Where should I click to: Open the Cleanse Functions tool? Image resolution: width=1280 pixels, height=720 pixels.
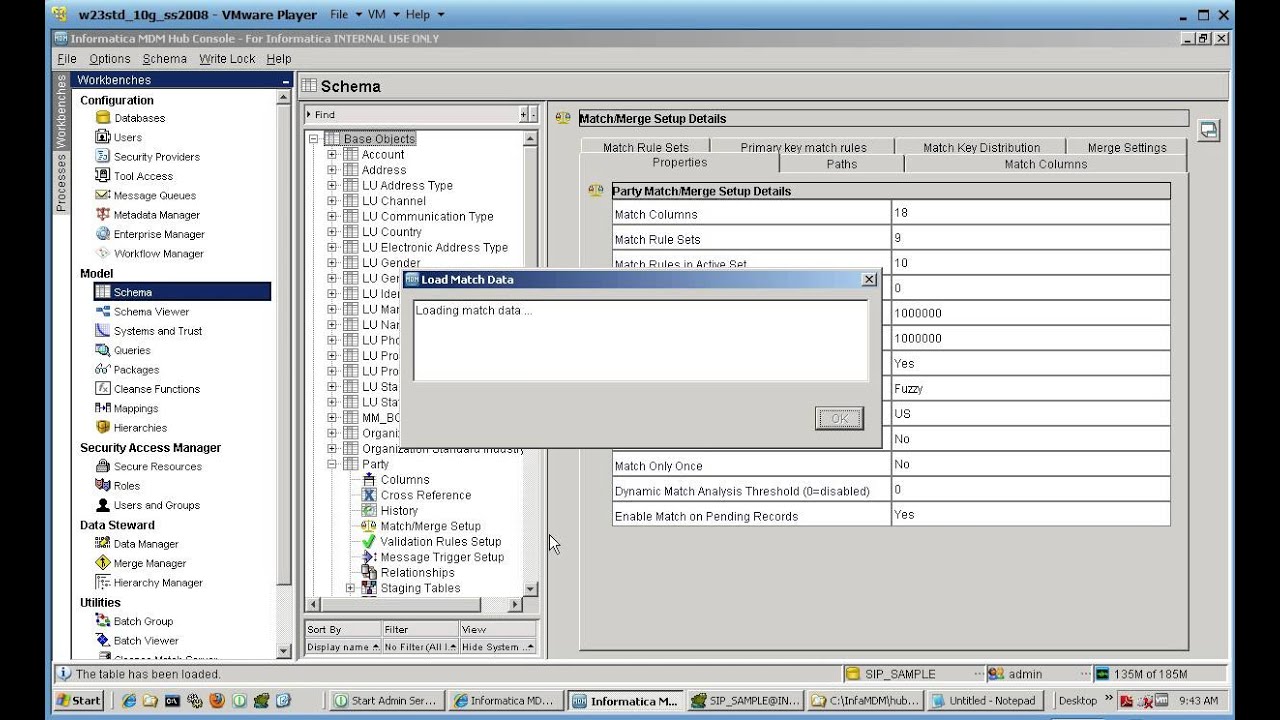click(x=148, y=389)
